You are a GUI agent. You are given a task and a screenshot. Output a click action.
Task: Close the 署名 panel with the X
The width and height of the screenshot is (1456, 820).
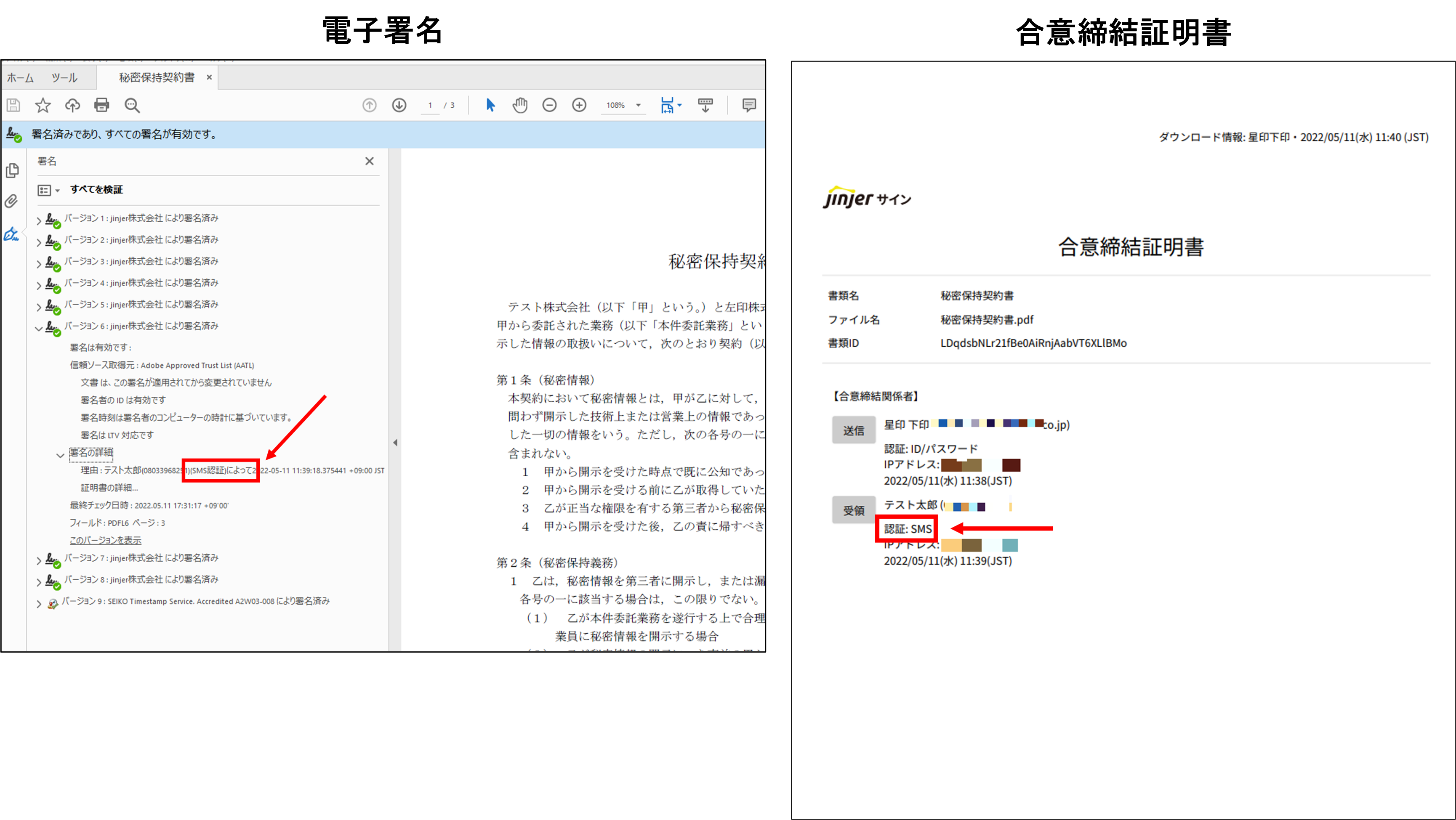coord(370,161)
